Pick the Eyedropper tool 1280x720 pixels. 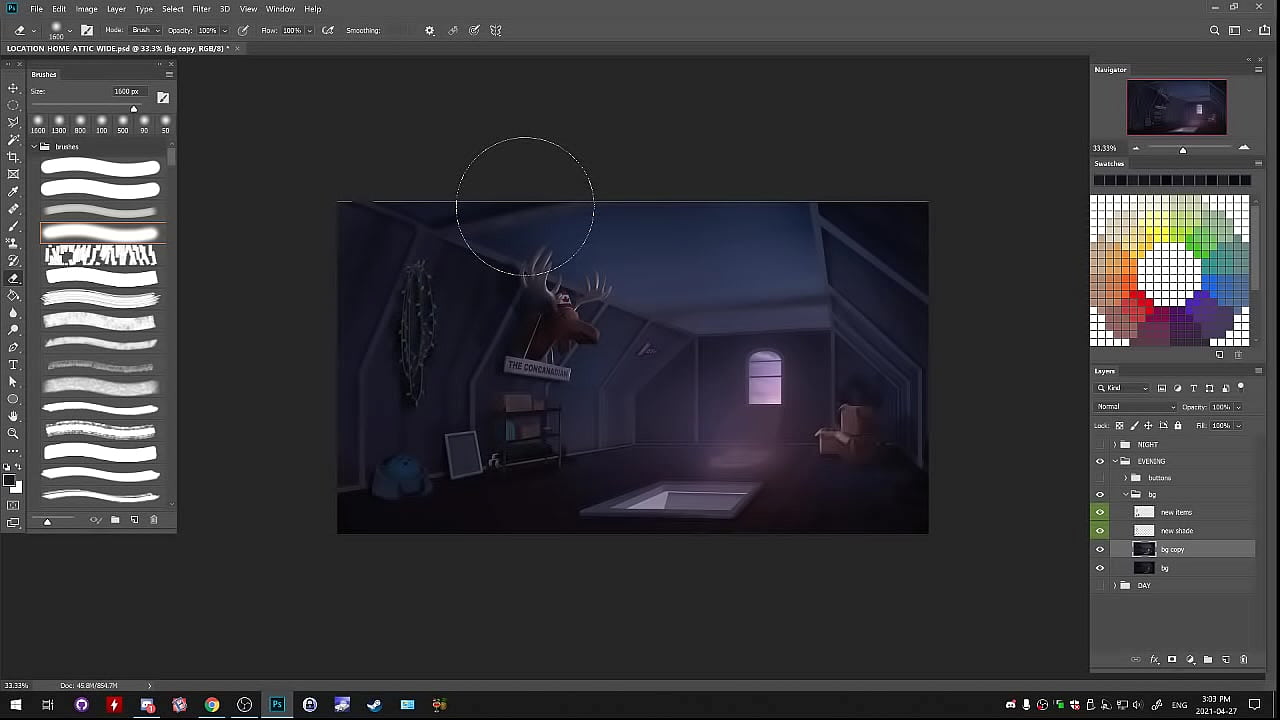point(13,191)
